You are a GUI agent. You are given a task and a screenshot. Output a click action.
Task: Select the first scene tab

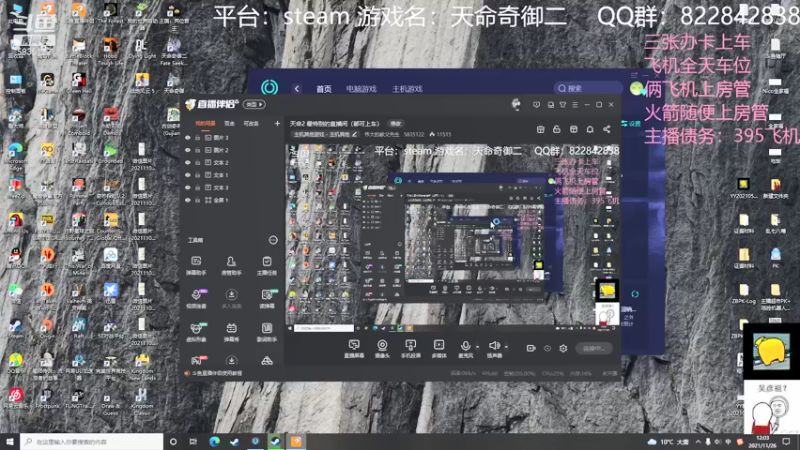click(205, 123)
